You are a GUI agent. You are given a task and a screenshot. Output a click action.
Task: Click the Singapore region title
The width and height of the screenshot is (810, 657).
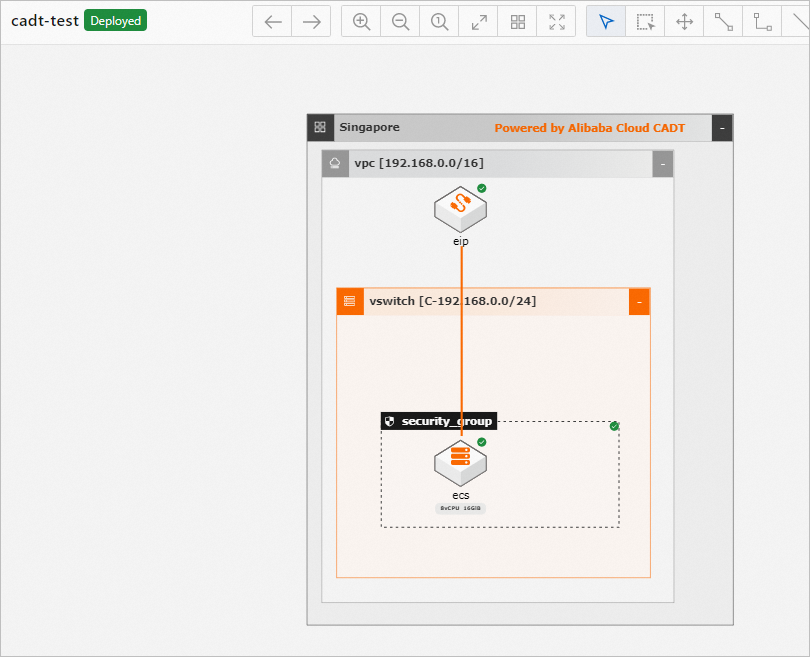coord(369,127)
